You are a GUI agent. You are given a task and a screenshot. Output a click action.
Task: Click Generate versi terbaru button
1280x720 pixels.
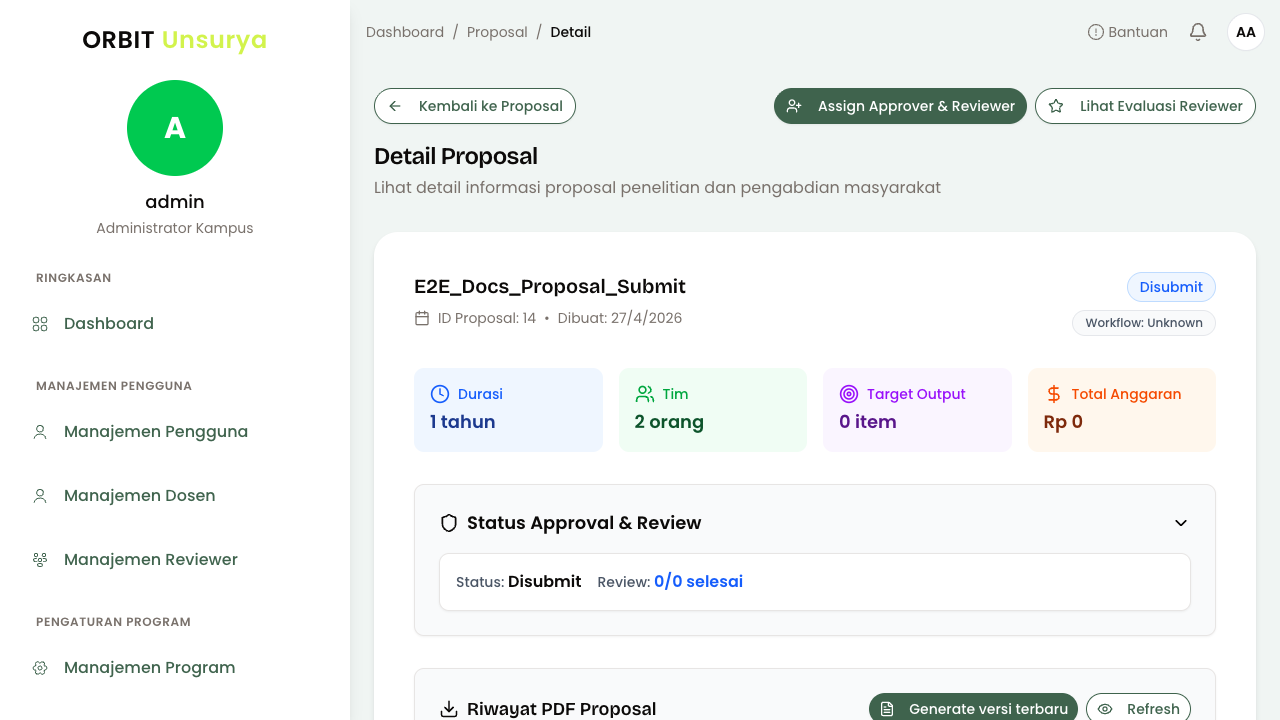tap(973, 708)
